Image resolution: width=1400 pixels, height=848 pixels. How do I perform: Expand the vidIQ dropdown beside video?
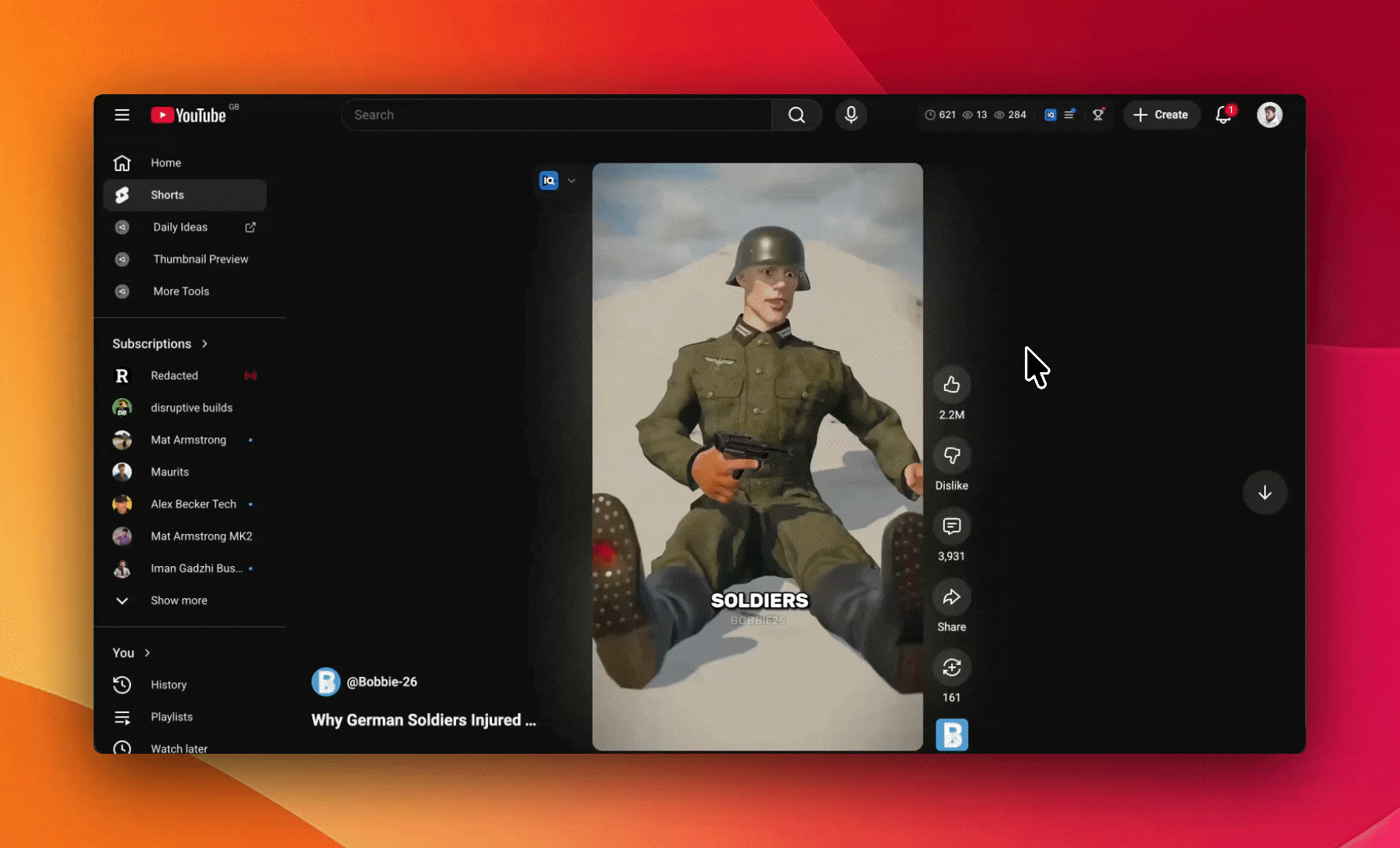571,181
